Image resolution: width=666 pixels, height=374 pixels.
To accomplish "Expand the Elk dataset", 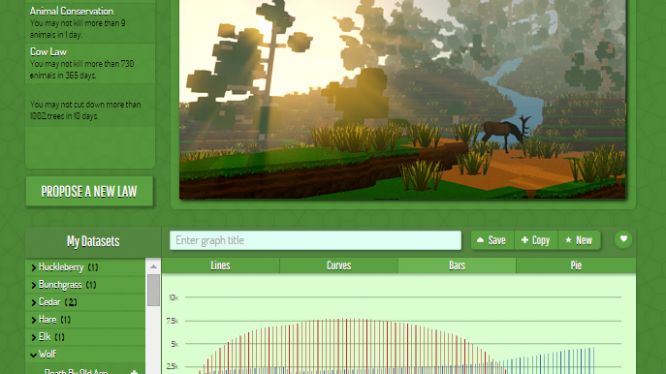I will click(x=85, y=337).
